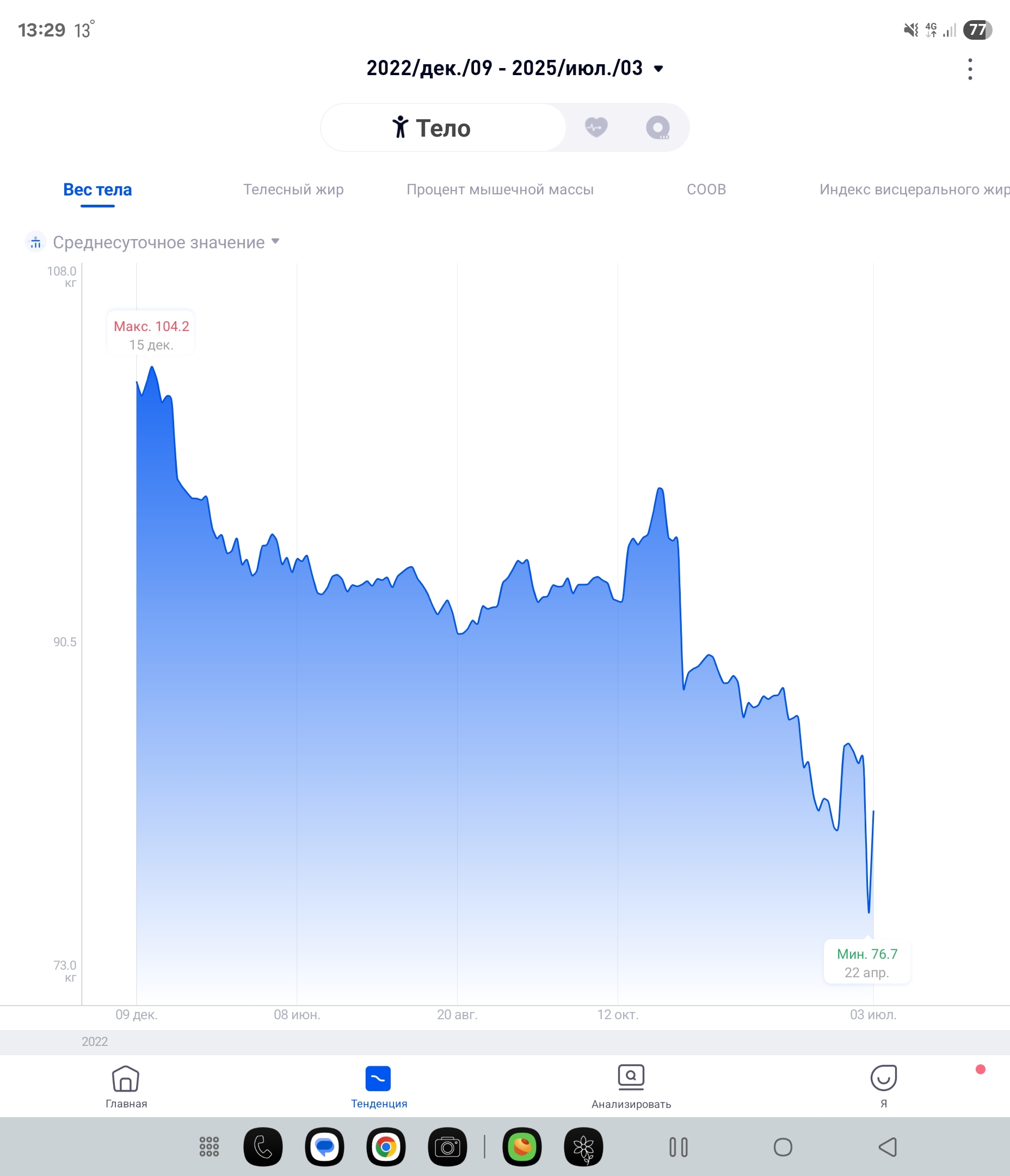Launch Chrome from the taskbar
The width and height of the screenshot is (1010, 1176).
point(386,1147)
